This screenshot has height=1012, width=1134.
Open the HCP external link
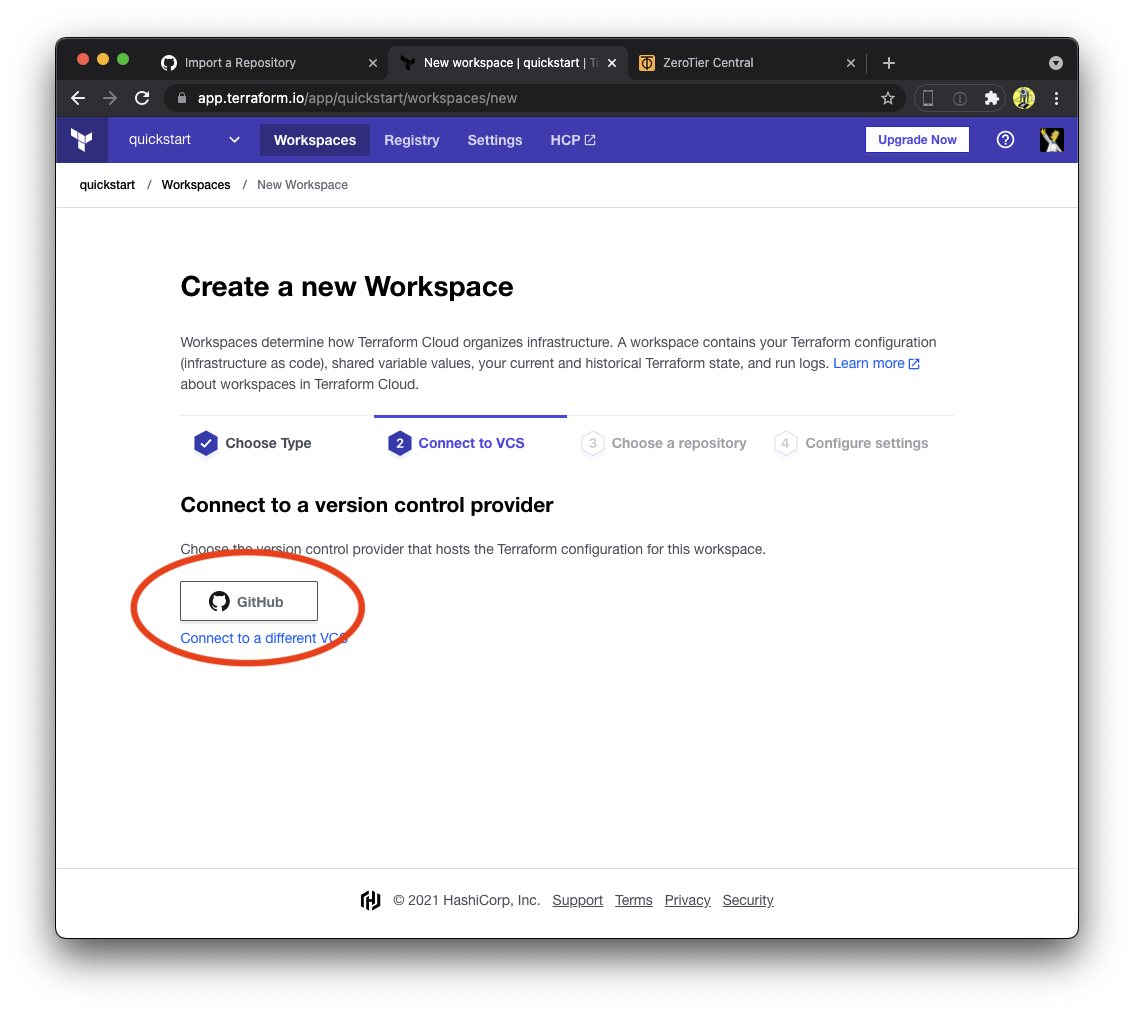[x=573, y=140]
